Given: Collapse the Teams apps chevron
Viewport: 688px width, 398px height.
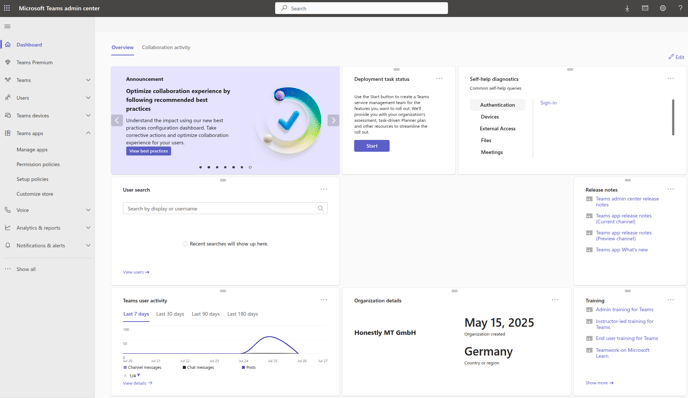Looking at the screenshot, I should (88, 133).
